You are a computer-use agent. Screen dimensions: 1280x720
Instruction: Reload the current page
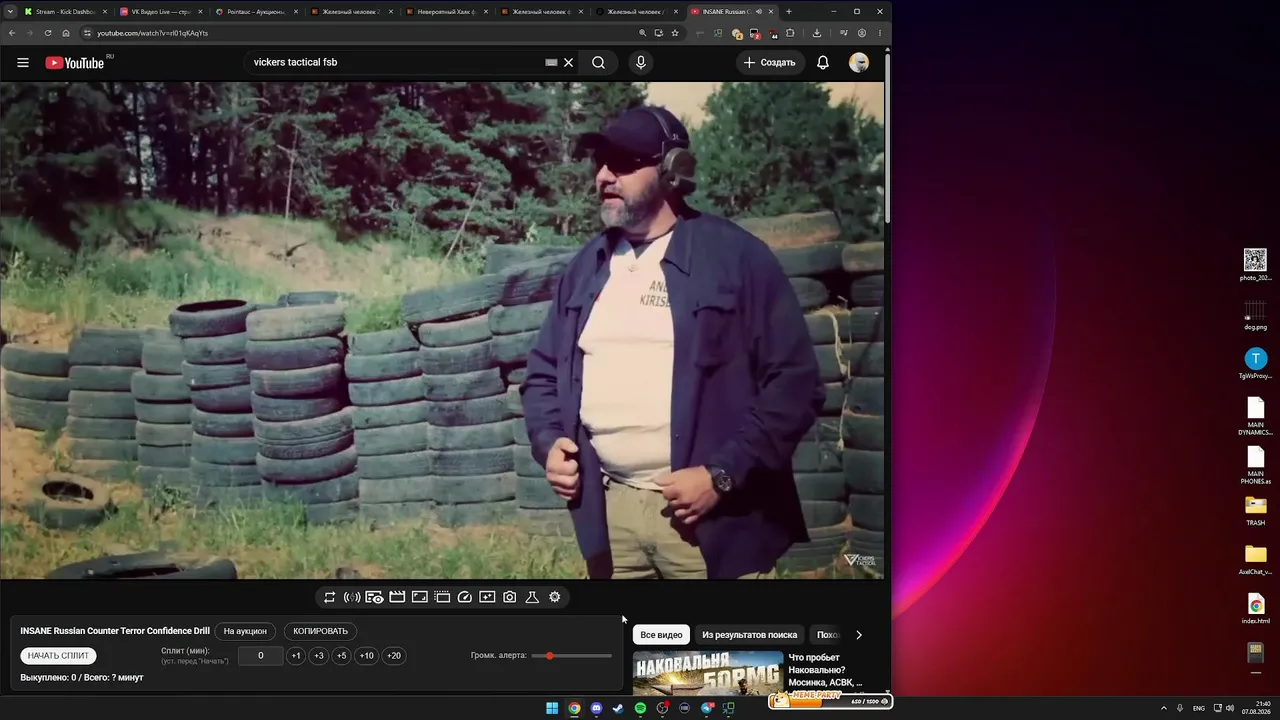48,33
